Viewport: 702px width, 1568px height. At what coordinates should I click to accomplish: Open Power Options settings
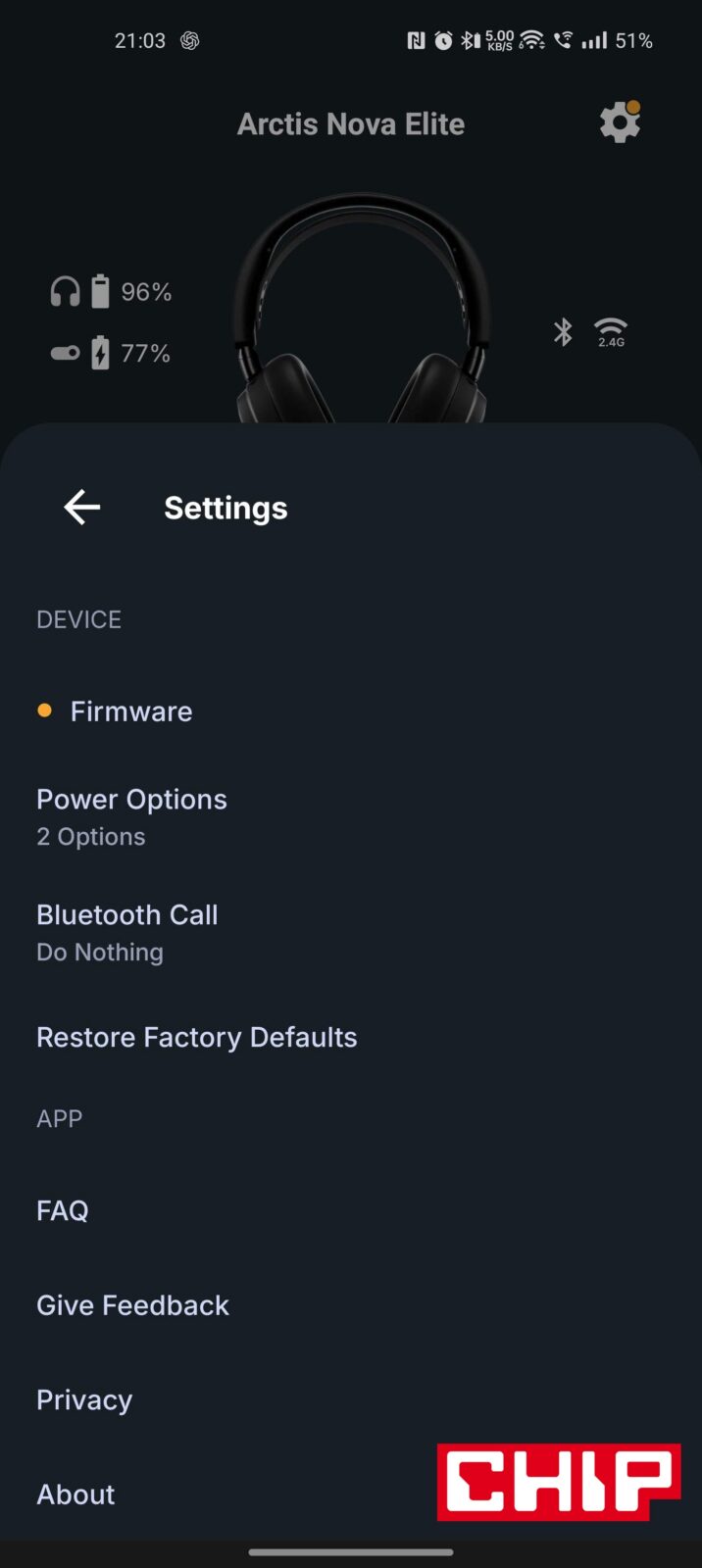tap(131, 816)
